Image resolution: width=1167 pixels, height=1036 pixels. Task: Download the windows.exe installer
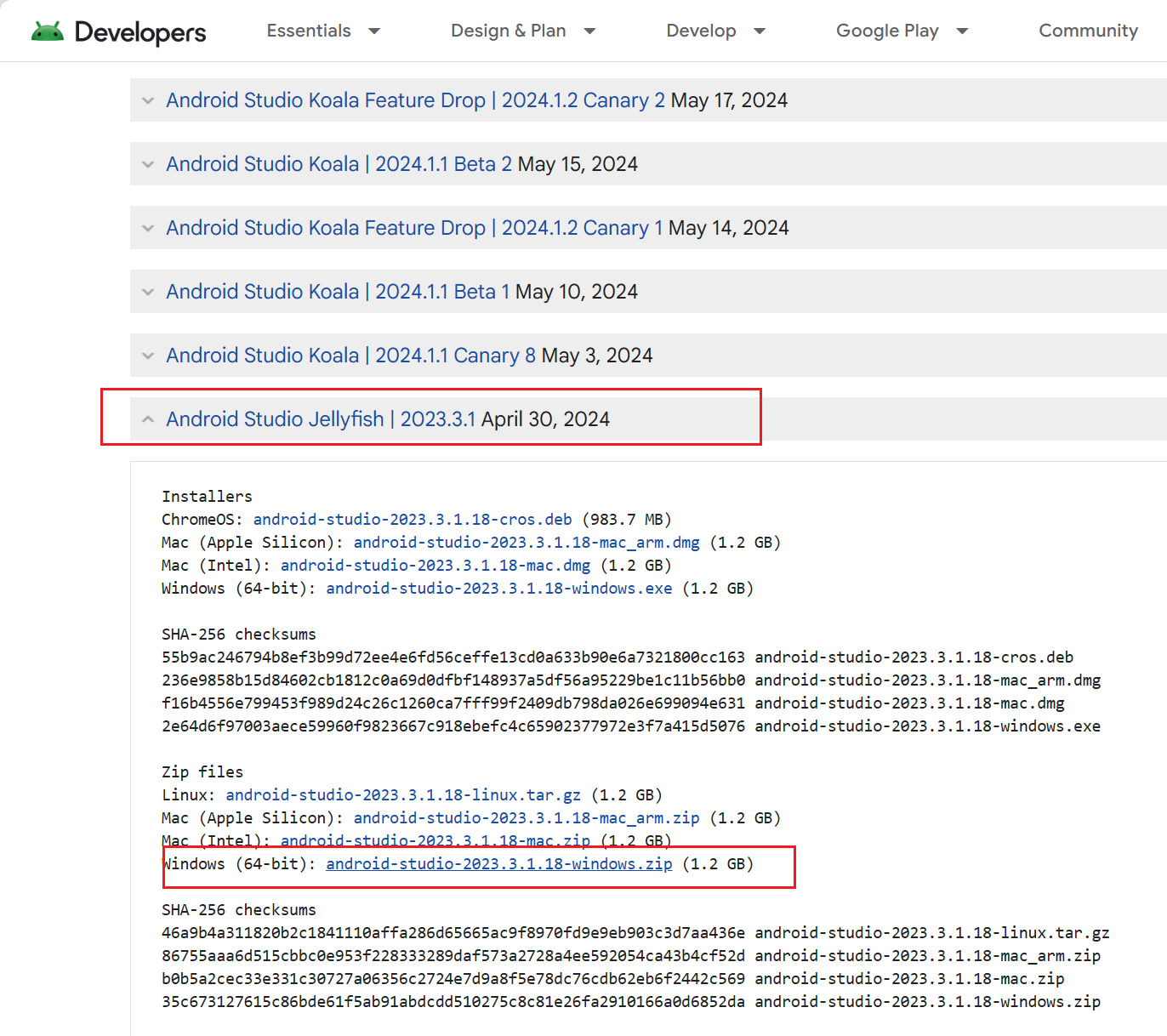(499, 589)
